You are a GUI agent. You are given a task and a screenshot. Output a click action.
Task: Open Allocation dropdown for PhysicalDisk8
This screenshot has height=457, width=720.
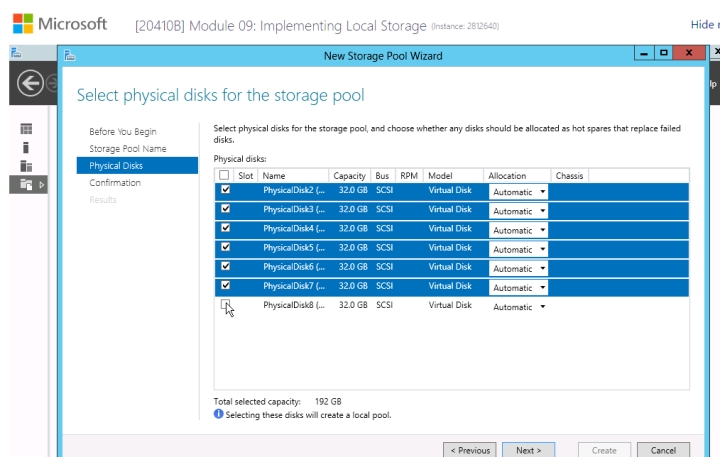tap(518, 307)
